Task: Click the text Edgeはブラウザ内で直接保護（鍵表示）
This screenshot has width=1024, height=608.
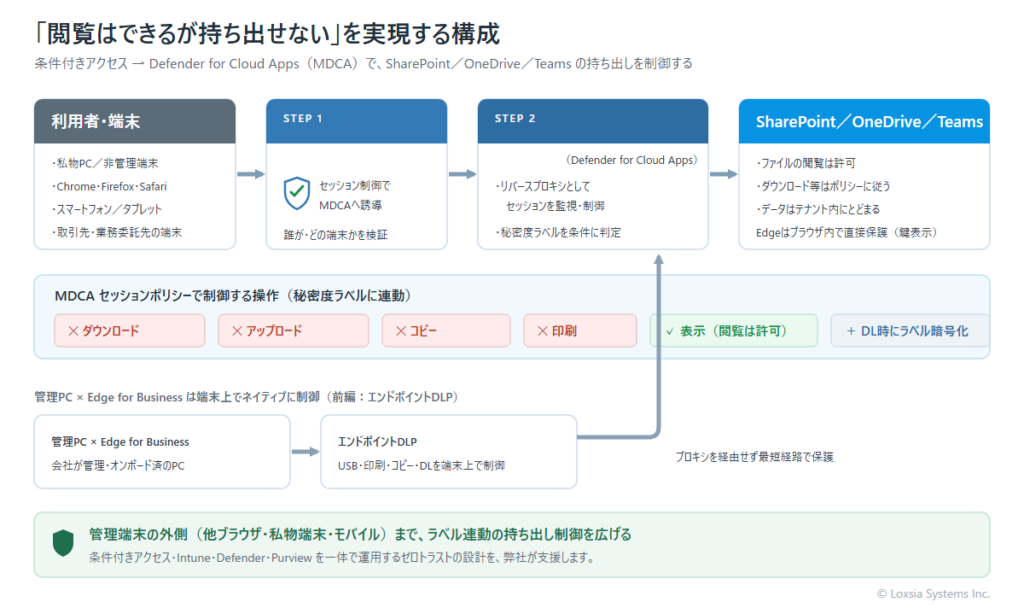Action: (x=846, y=232)
